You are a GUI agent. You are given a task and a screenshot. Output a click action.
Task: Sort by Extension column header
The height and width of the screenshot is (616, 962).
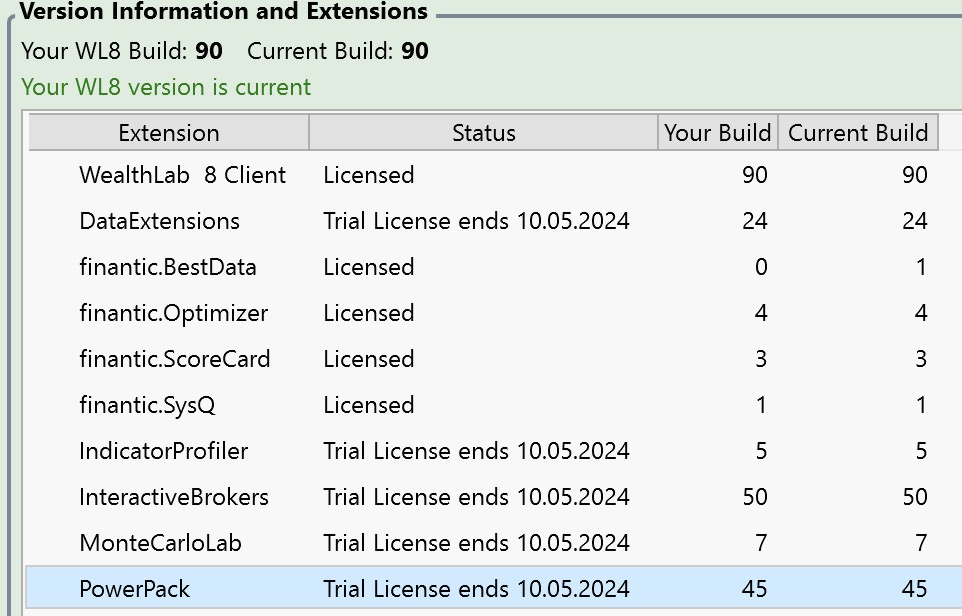[x=168, y=133]
